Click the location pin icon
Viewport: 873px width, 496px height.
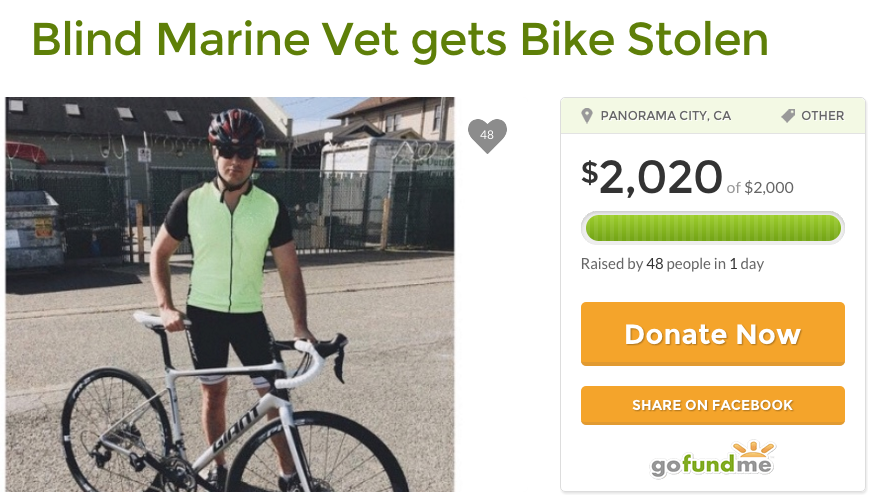pyautogui.click(x=586, y=116)
